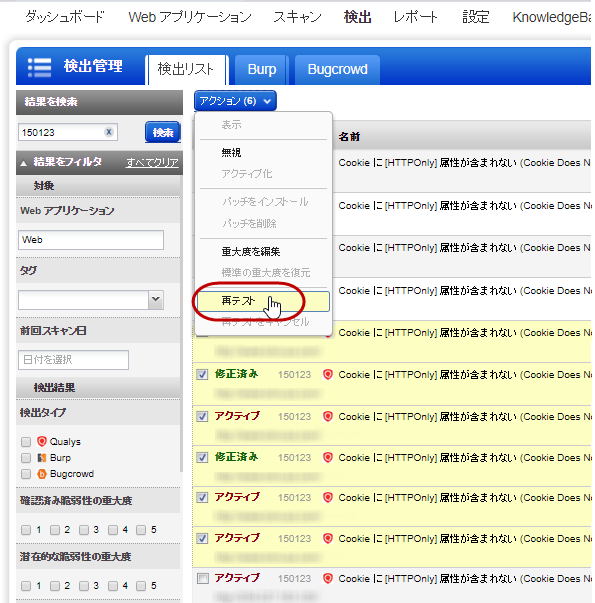Viewport: 595px width, 603px height.
Task: Collapse the 結果をフィルタ section triangle
Action: (x=23, y=163)
